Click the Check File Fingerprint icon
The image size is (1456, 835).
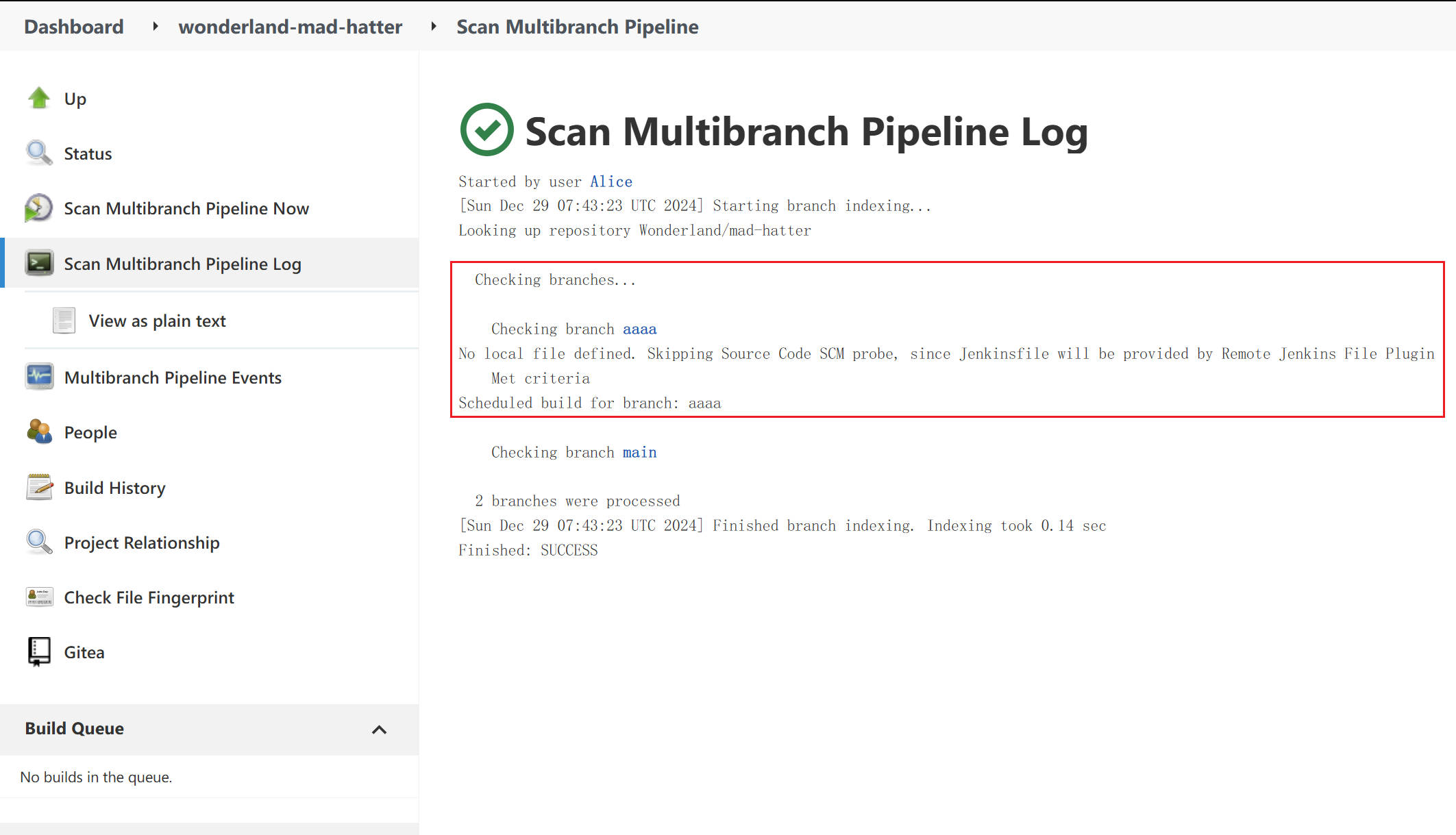[x=39, y=597]
